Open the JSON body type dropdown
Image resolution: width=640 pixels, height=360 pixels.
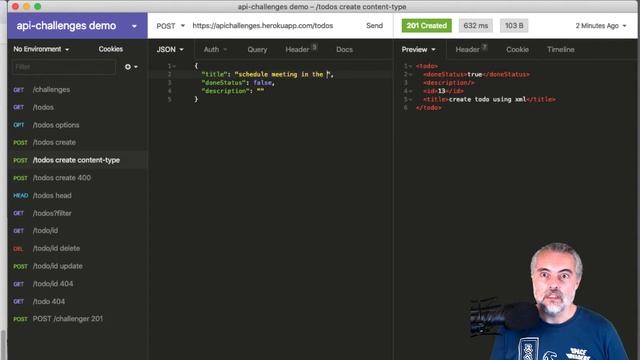click(170, 49)
